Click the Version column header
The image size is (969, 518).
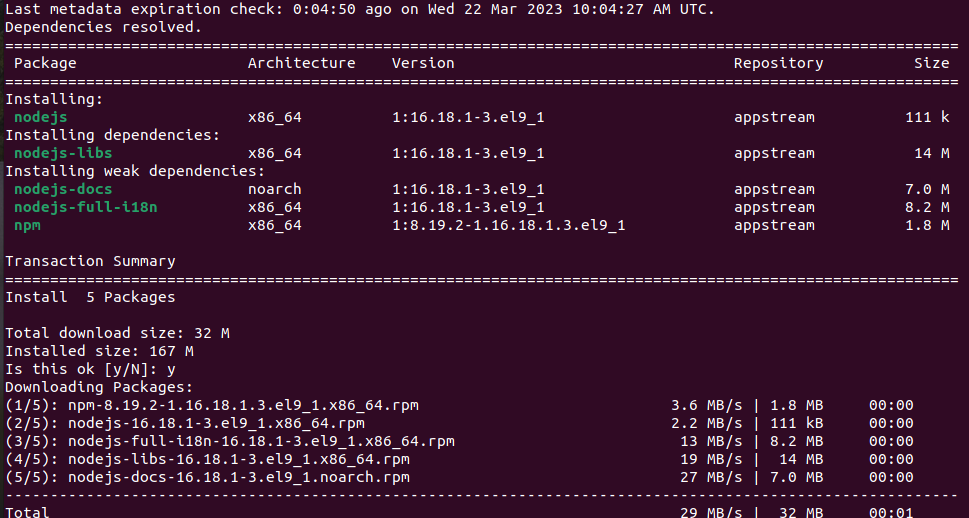423,63
